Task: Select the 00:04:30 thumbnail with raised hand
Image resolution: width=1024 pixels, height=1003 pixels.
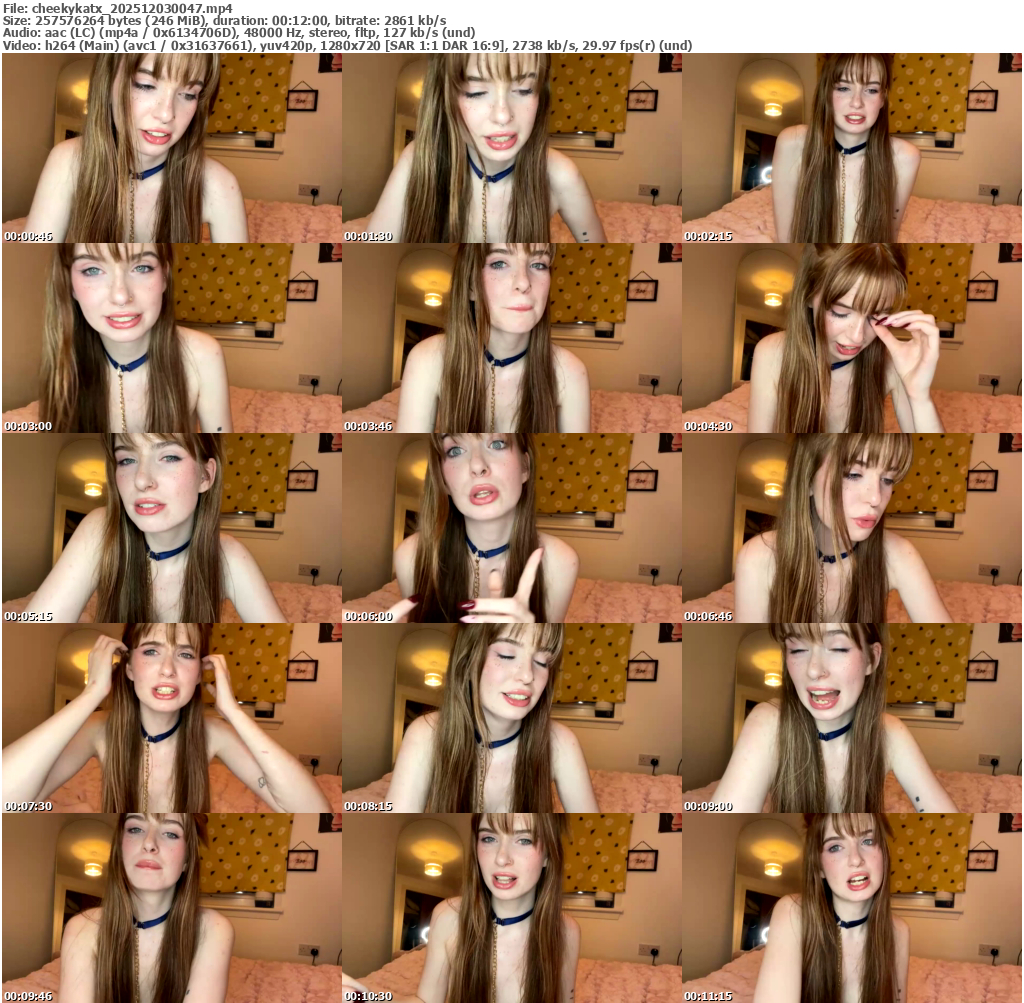Action: tap(851, 338)
